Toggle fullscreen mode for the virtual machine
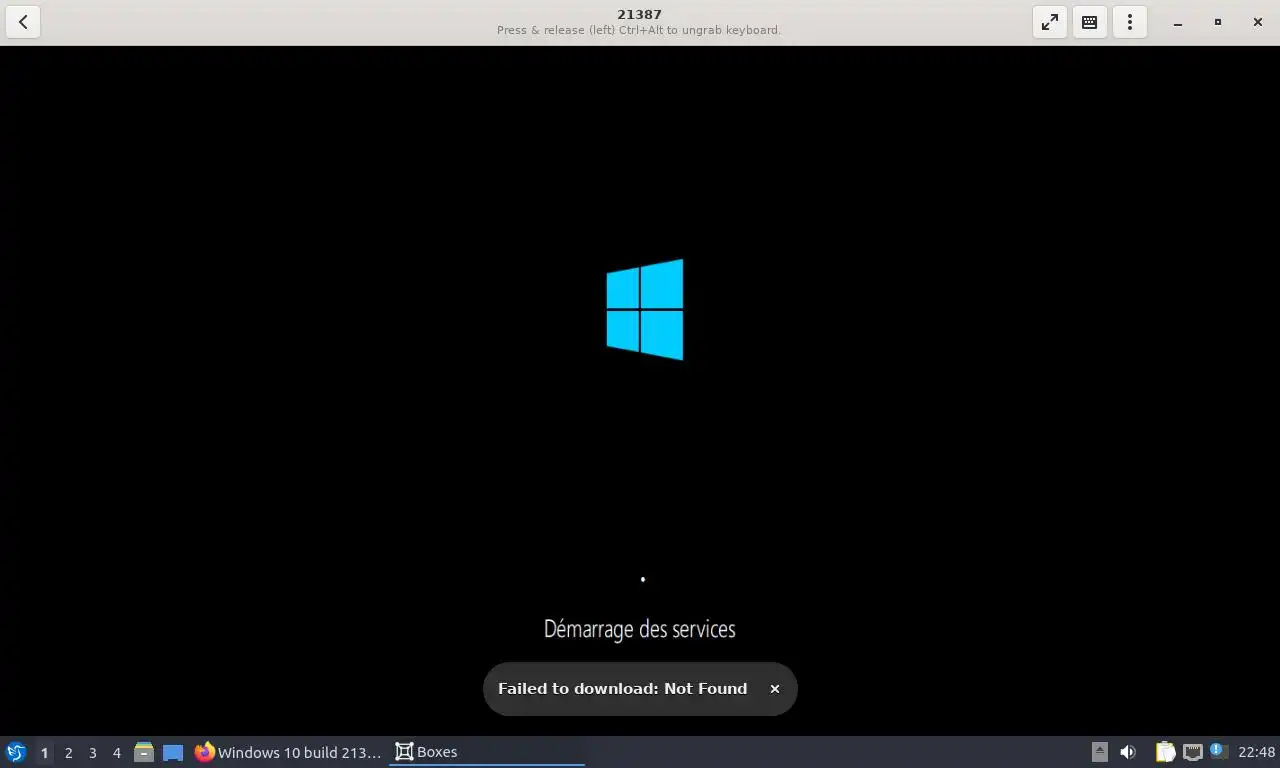Screen dimensions: 1280x768 point(1050,22)
